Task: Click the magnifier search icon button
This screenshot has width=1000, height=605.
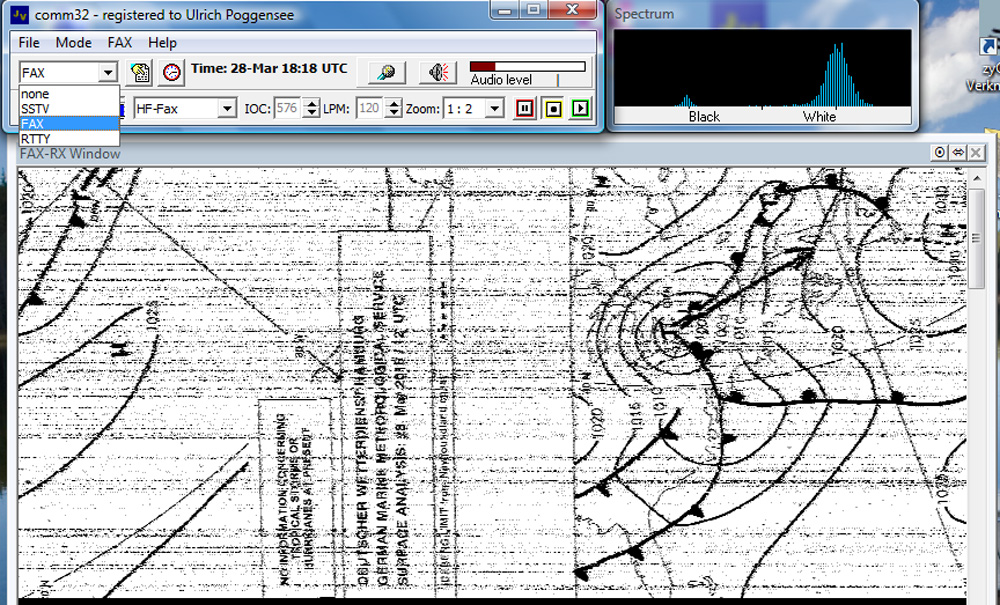Action: [385, 72]
